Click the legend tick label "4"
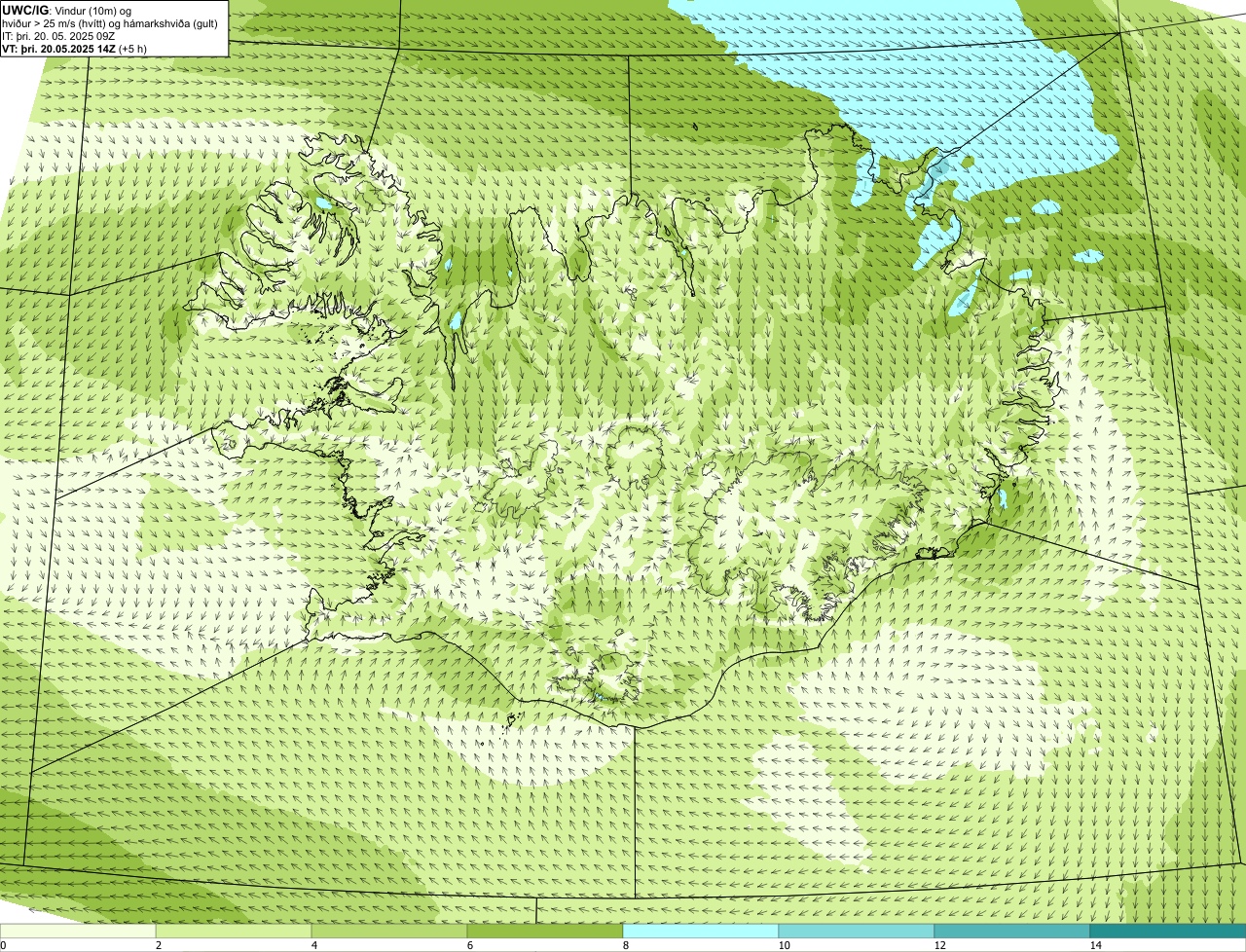Image resolution: width=1246 pixels, height=952 pixels. tap(313, 945)
